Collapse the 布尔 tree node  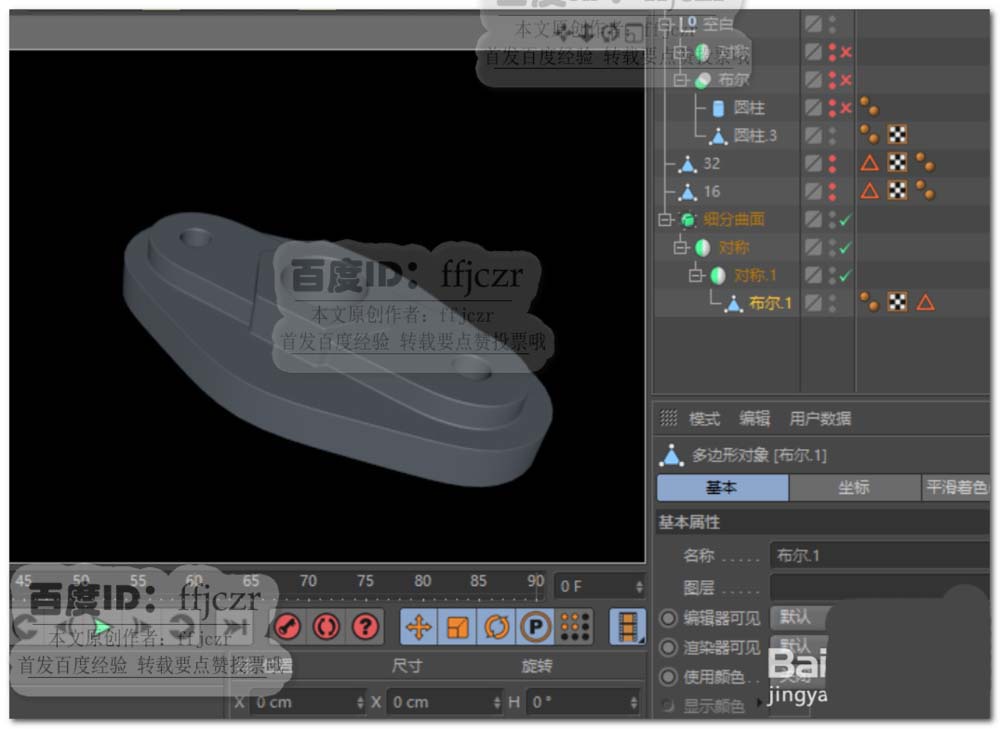680,80
